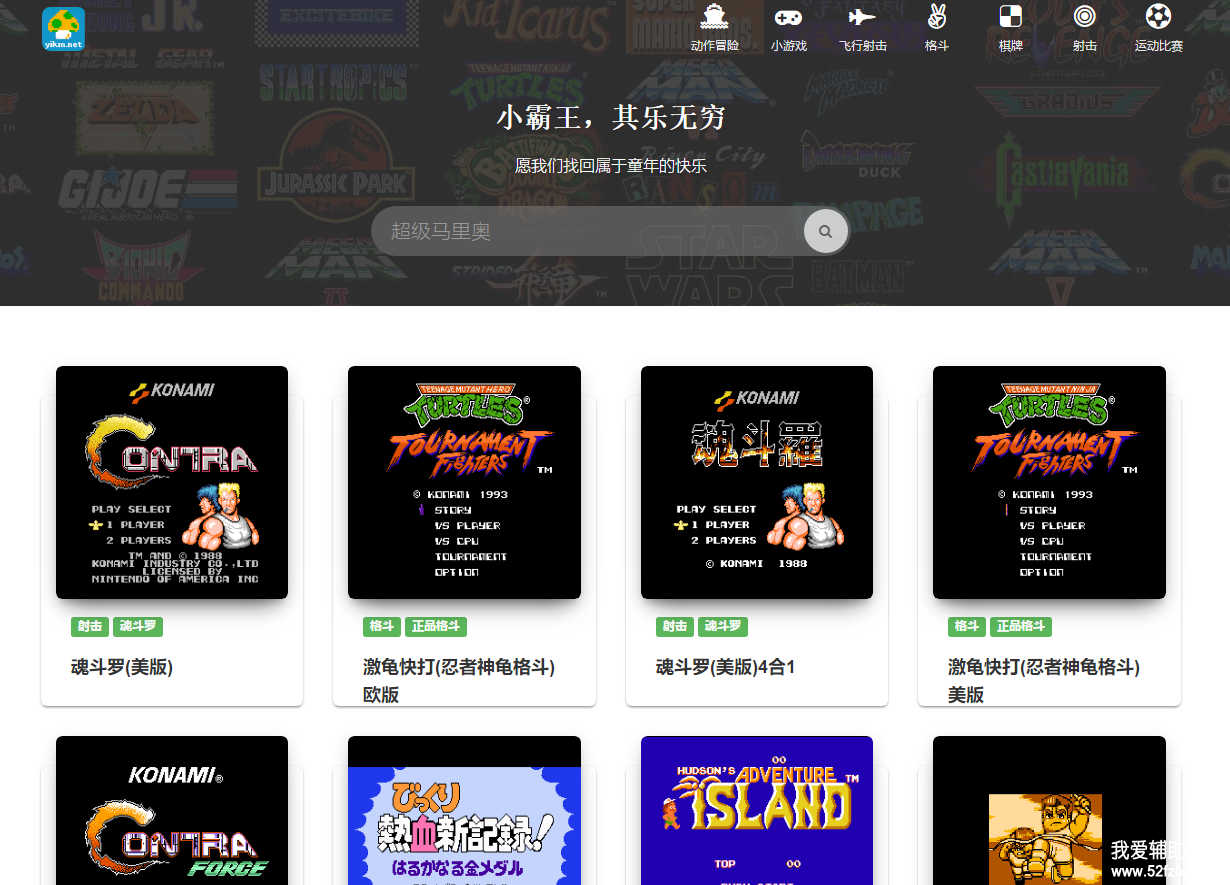Click the gamepad icon above 小游戏
This screenshot has height=885, width=1230.
tap(788, 16)
